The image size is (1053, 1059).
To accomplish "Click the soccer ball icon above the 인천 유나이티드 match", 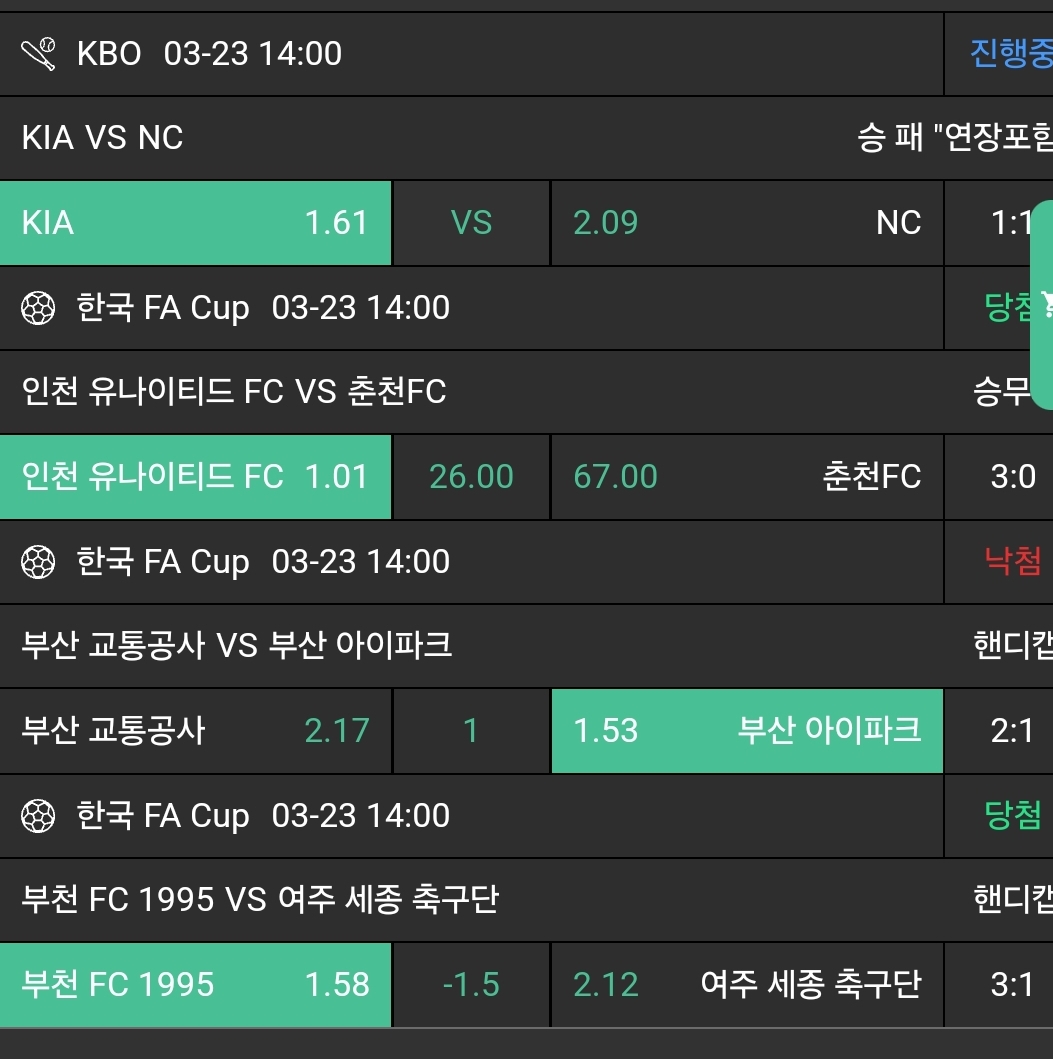I will point(38,308).
